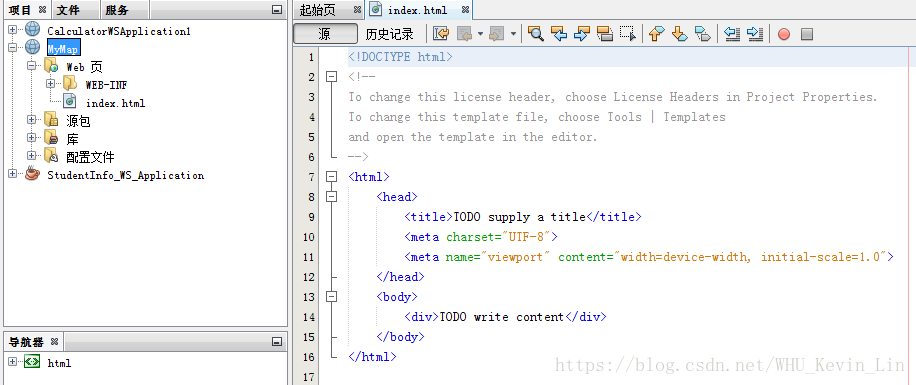The height and width of the screenshot is (385, 916).
Task: Close the 导航器 panel
Action: click(x=54, y=341)
